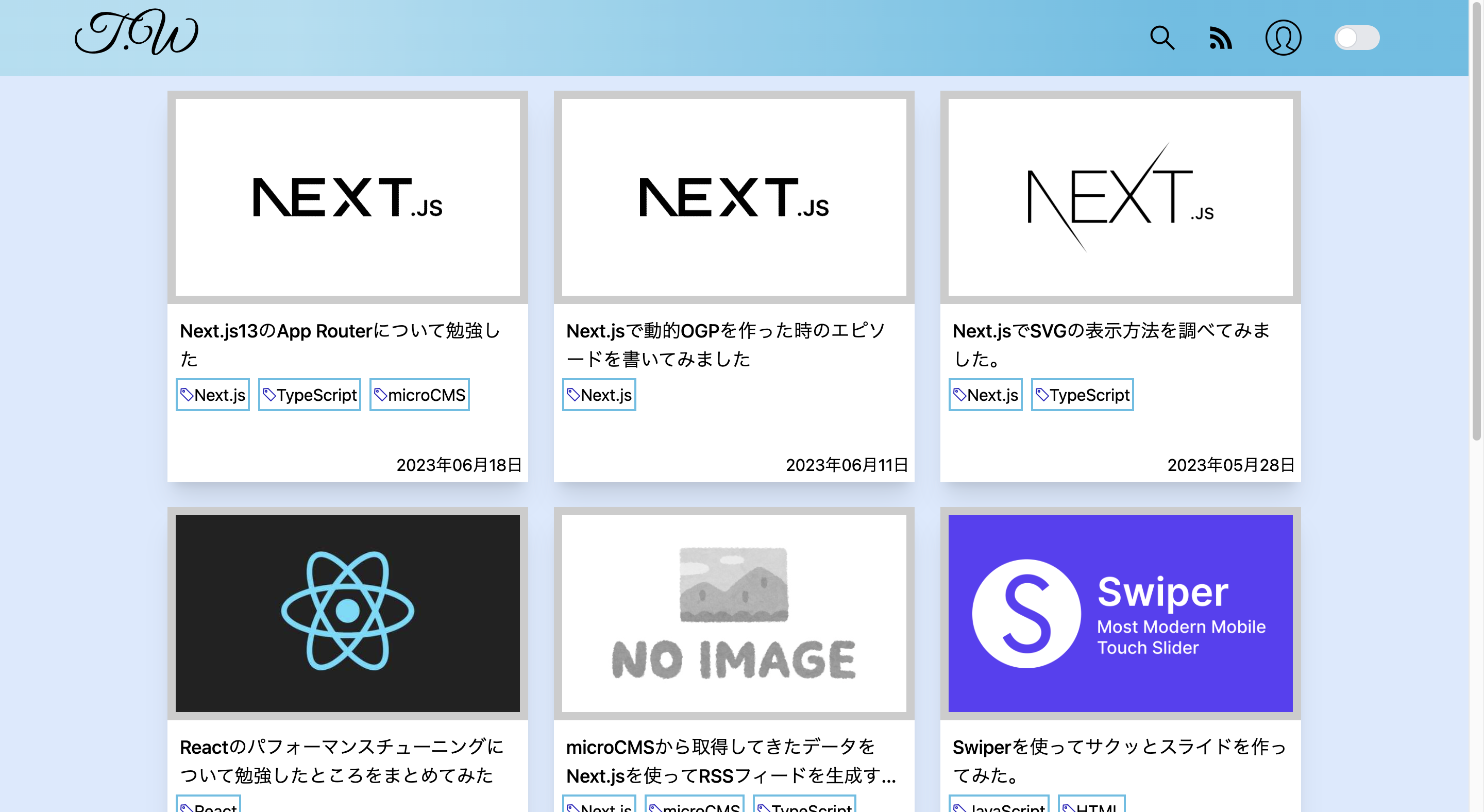Click the T.W site logo
The height and width of the screenshot is (812, 1484).
coord(137,33)
